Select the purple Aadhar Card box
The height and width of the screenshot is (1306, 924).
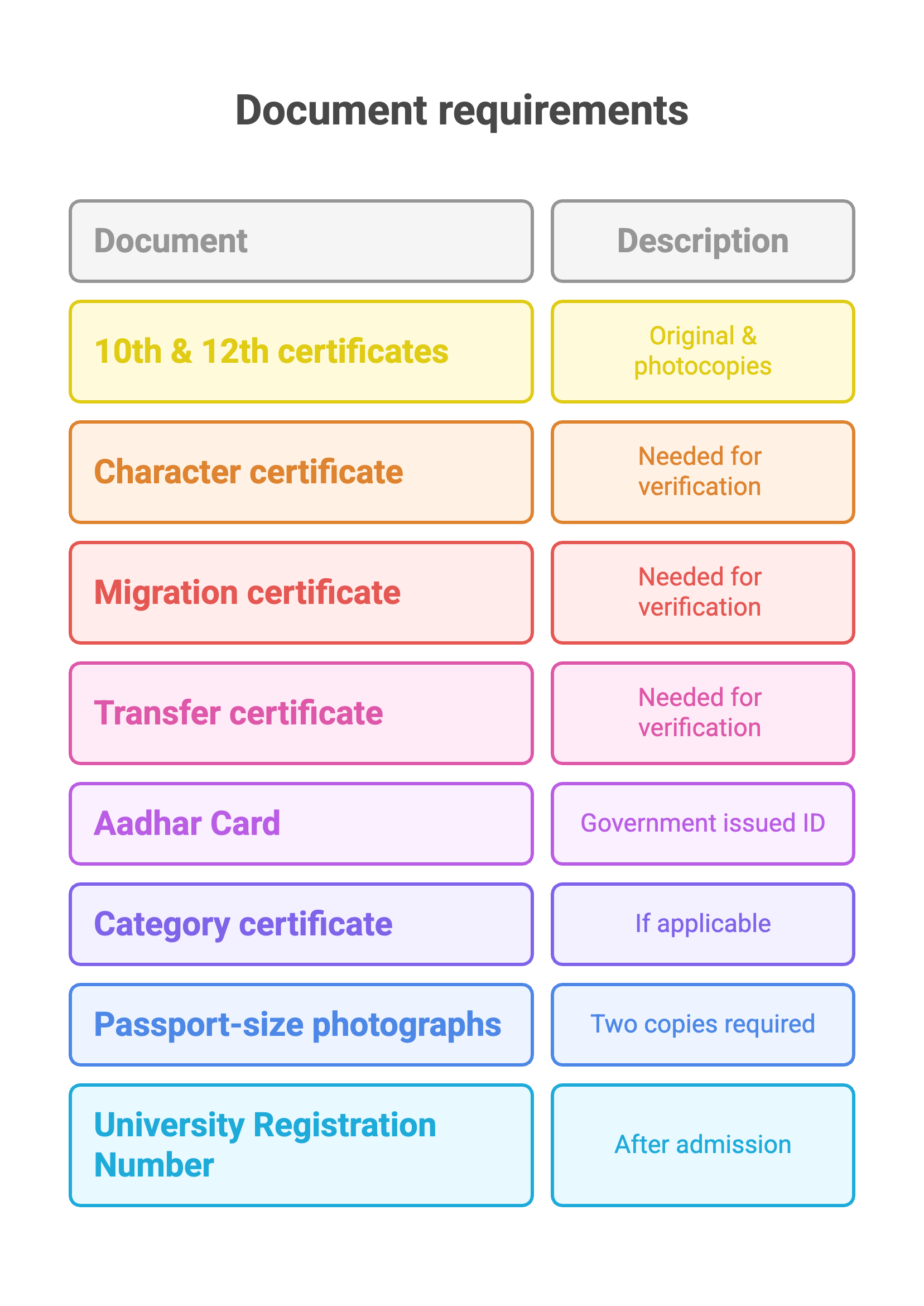pyautogui.click(x=301, y=823)
